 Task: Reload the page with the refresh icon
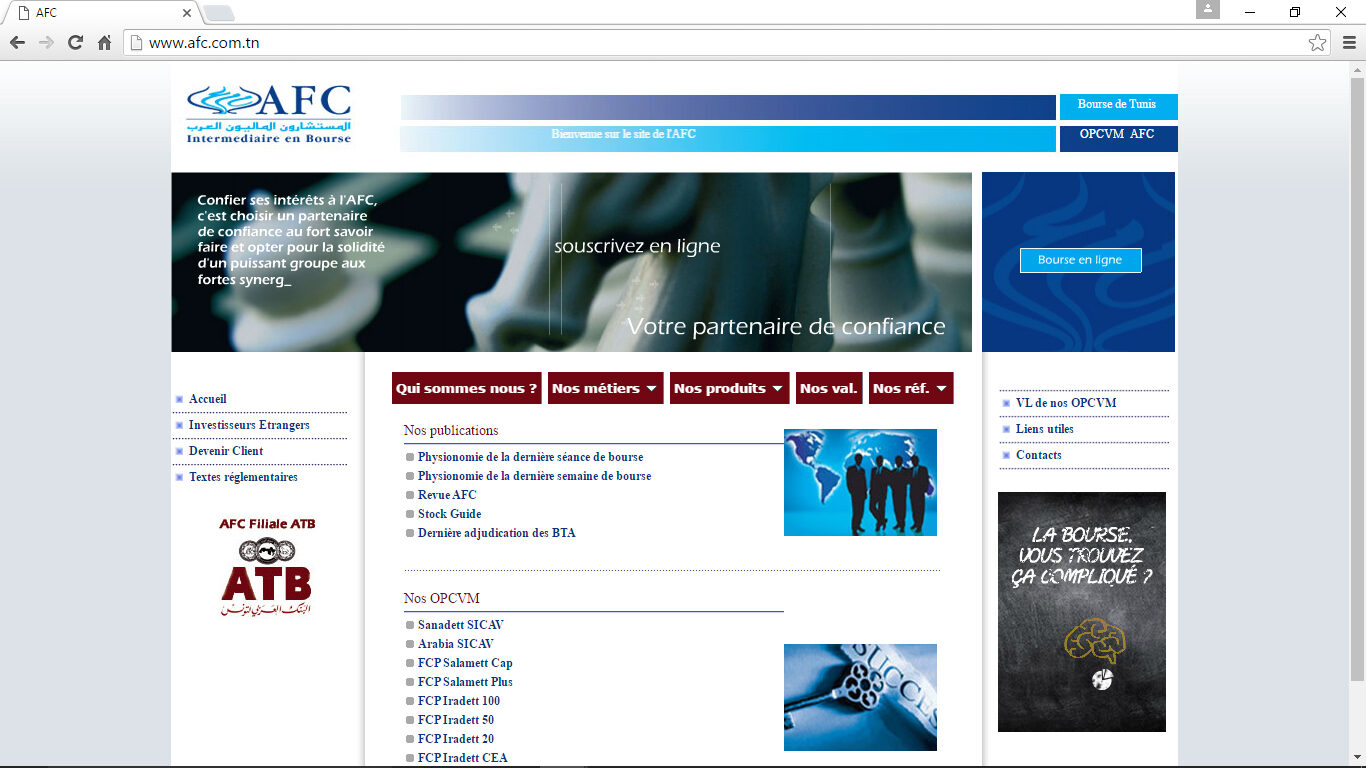(x=75, y=43)
